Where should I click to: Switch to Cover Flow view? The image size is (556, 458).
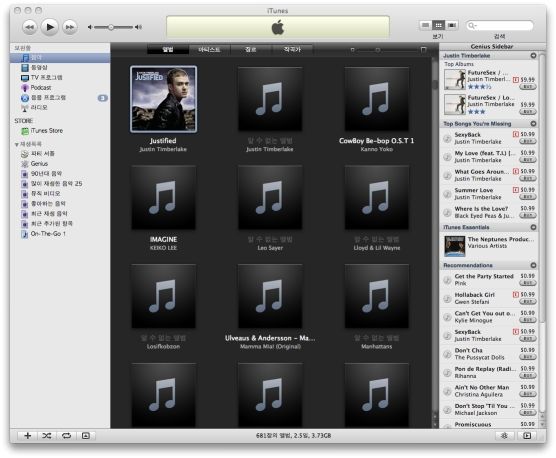click(x=452, y=25)
